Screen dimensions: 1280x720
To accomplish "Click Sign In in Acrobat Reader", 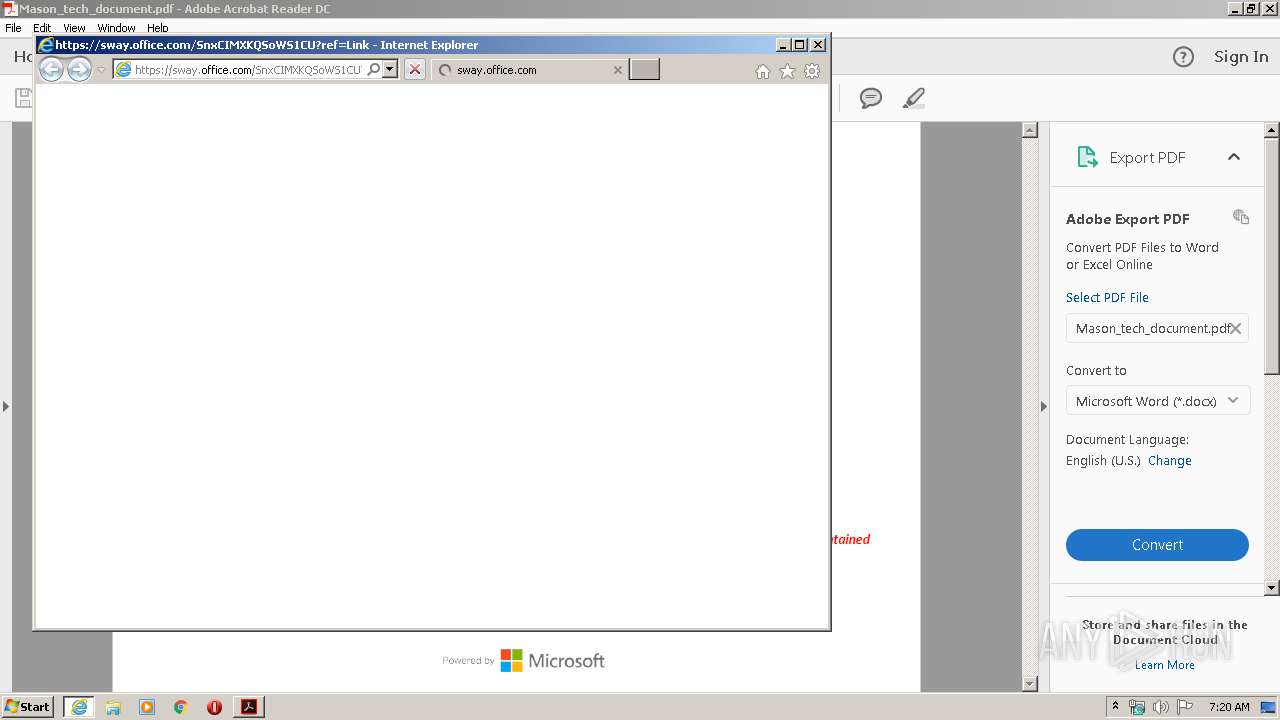I will pyautogui.click(x=1241, y=57).
